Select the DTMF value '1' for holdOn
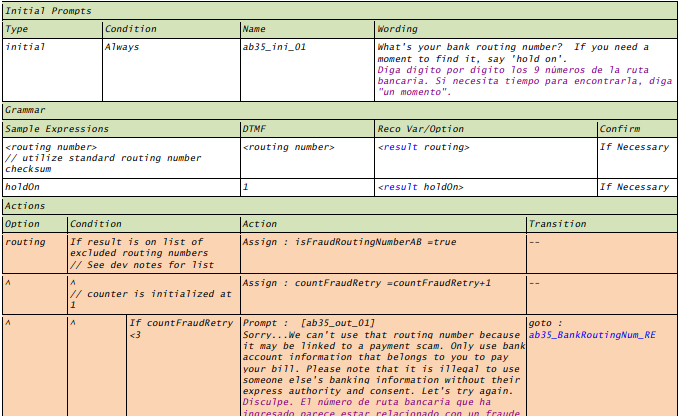This screenshot has height=416, width=679. (307, 187)
